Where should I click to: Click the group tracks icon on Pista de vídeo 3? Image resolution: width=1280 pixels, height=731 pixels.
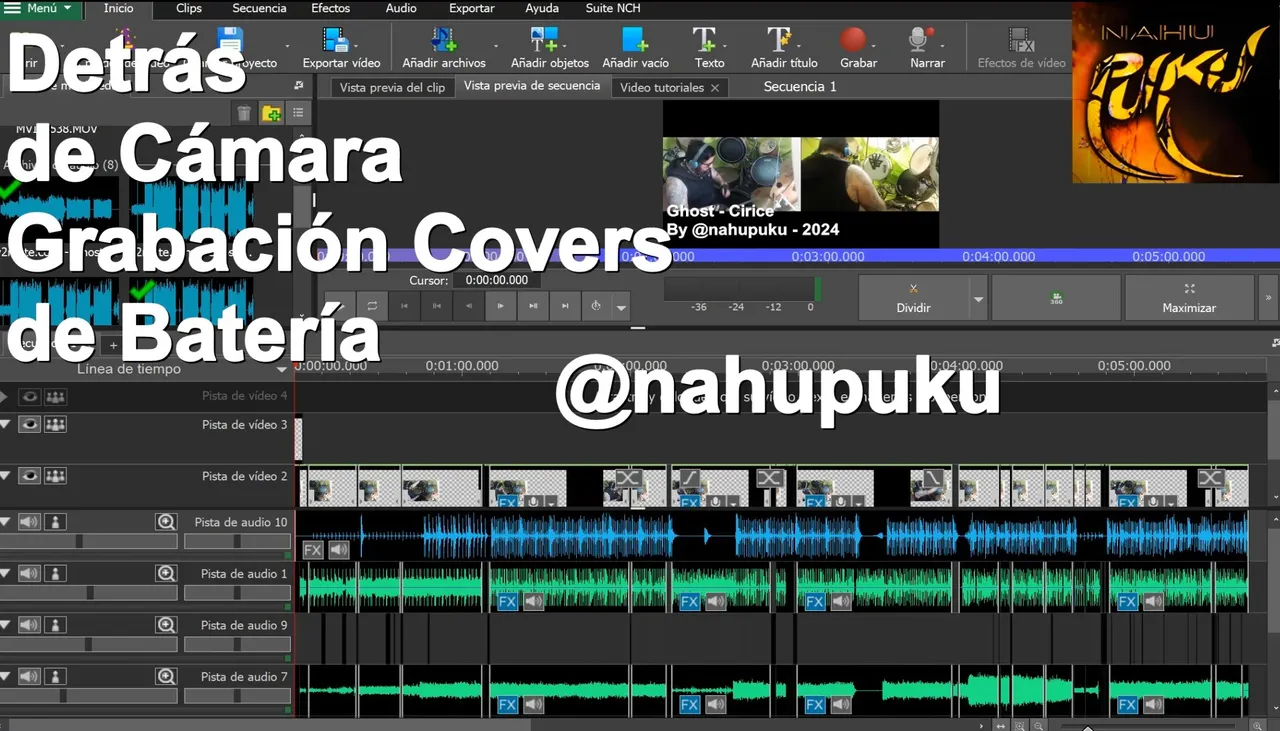(55, 424)
